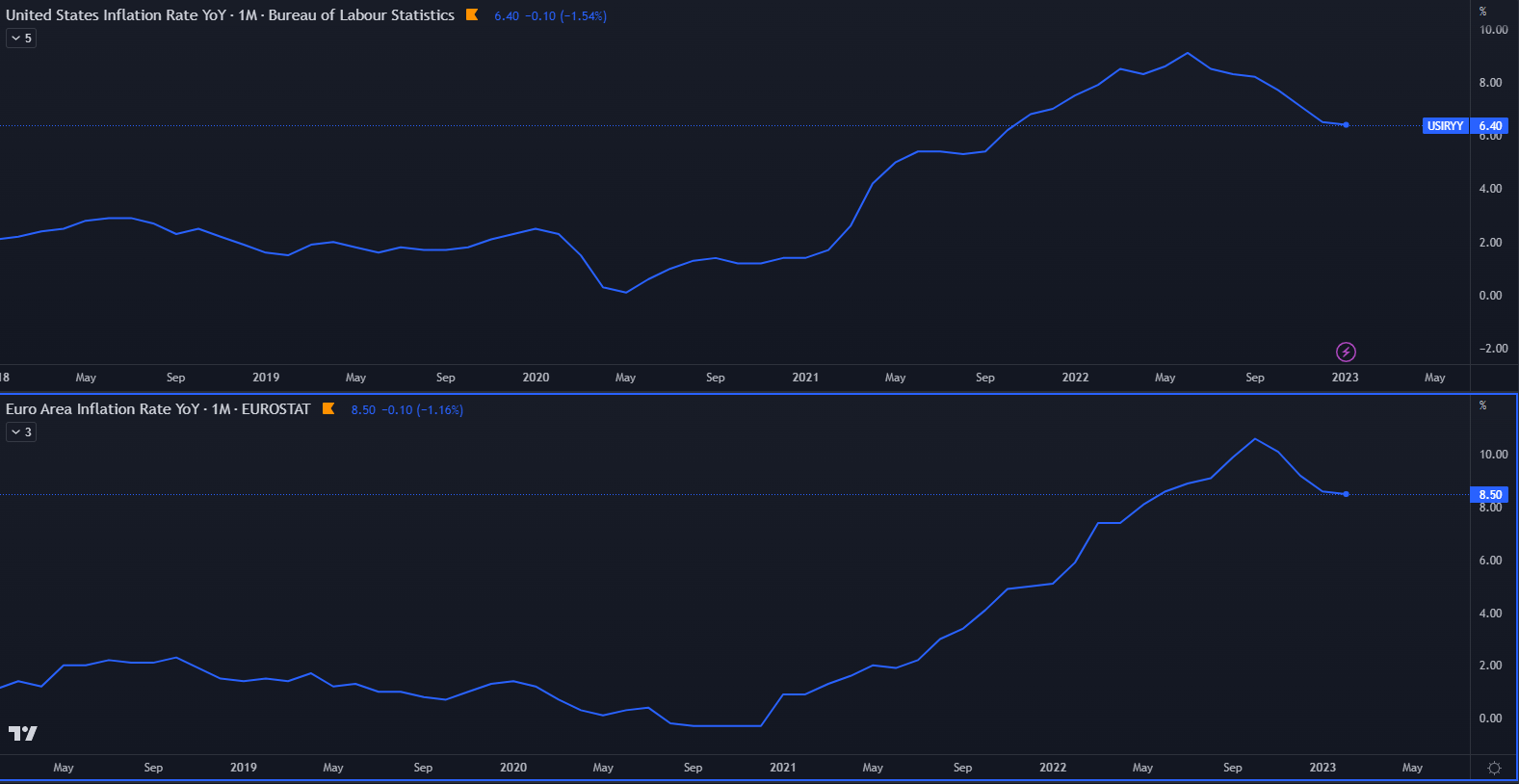This screenshot has height=784, width=1519.
Task: Click the % symbol on the top price scale
Action: coord(1483,12)
